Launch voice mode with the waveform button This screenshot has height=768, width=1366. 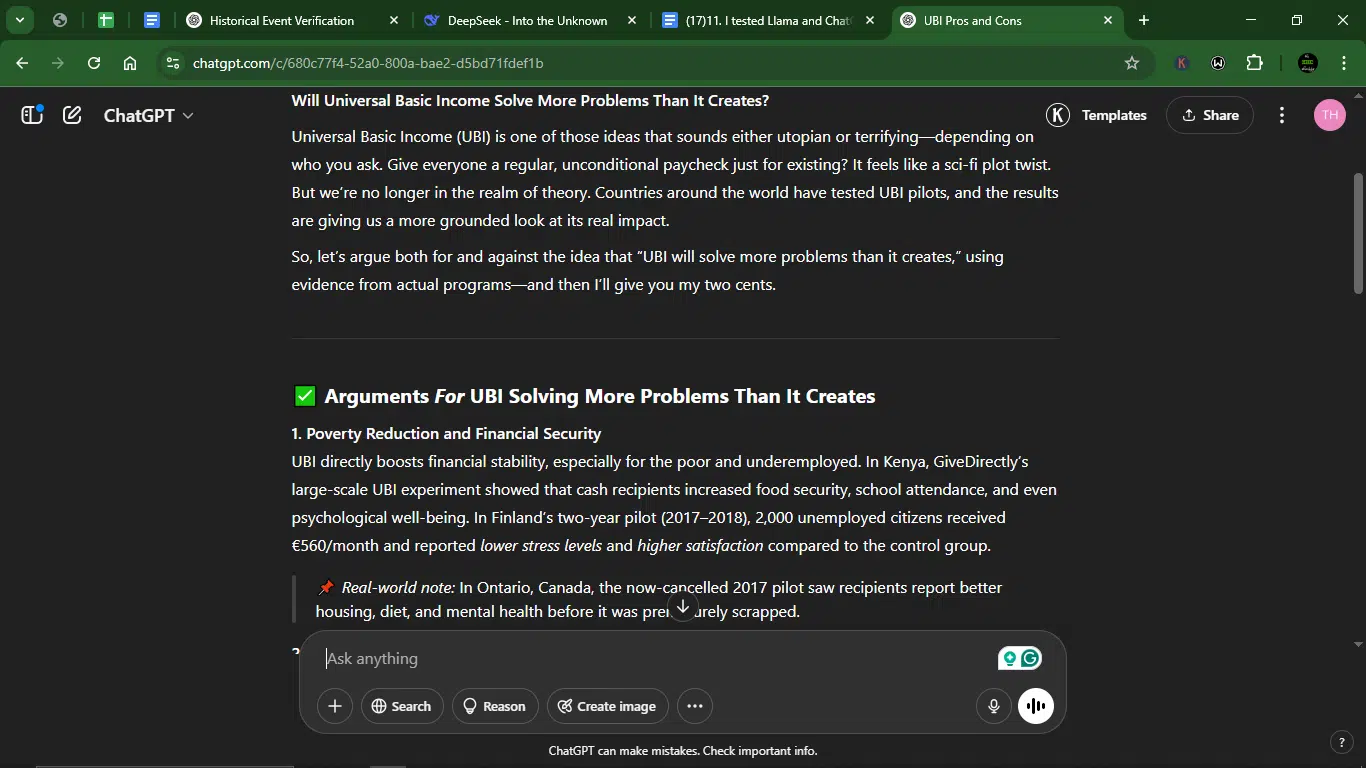pyautogui.click(x=1036, y=706)
